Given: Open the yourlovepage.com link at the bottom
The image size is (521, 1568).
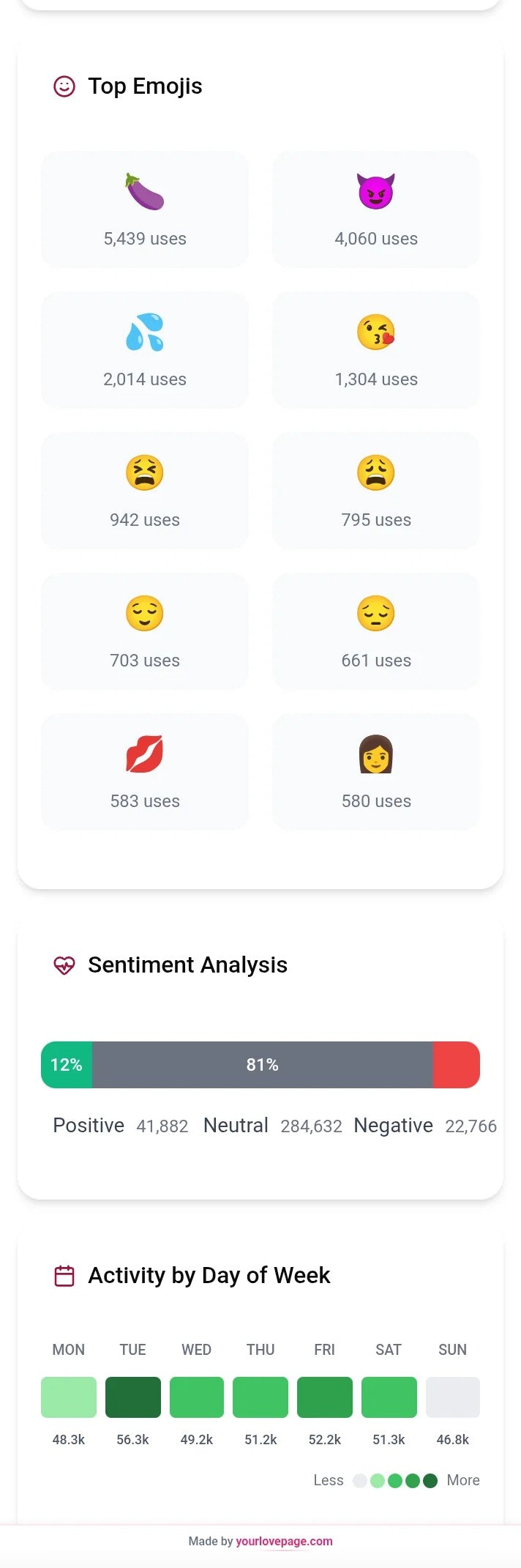Looking at the screenshot, I should (282, 1541).
